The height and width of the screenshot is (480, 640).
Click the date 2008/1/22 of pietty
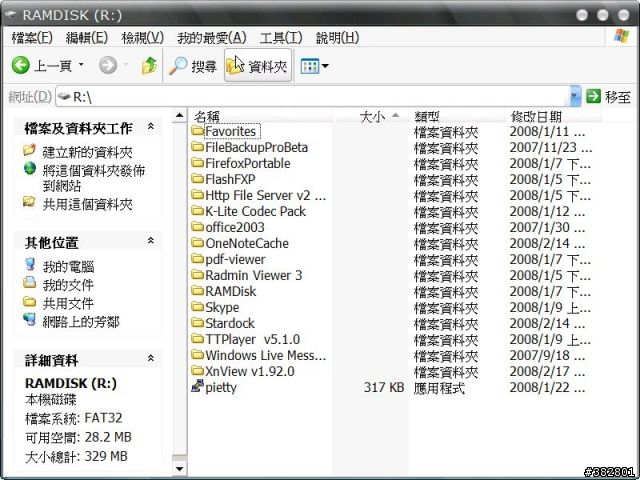coord(547,387)
